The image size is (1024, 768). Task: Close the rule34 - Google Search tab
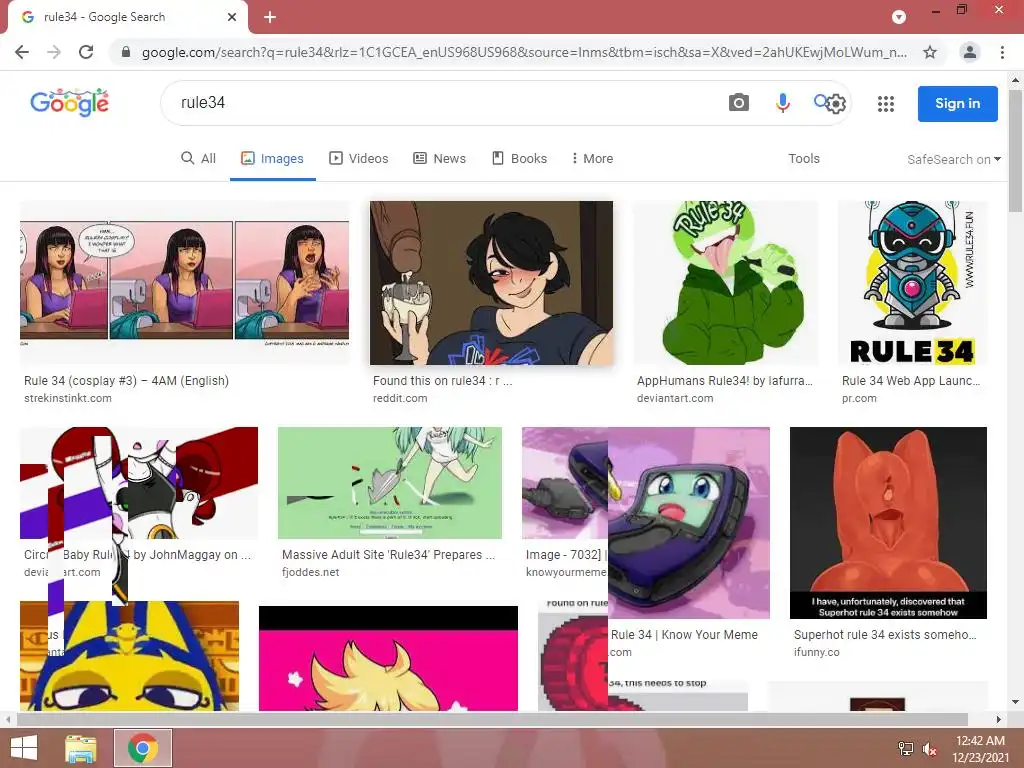(x=232, y=17)
